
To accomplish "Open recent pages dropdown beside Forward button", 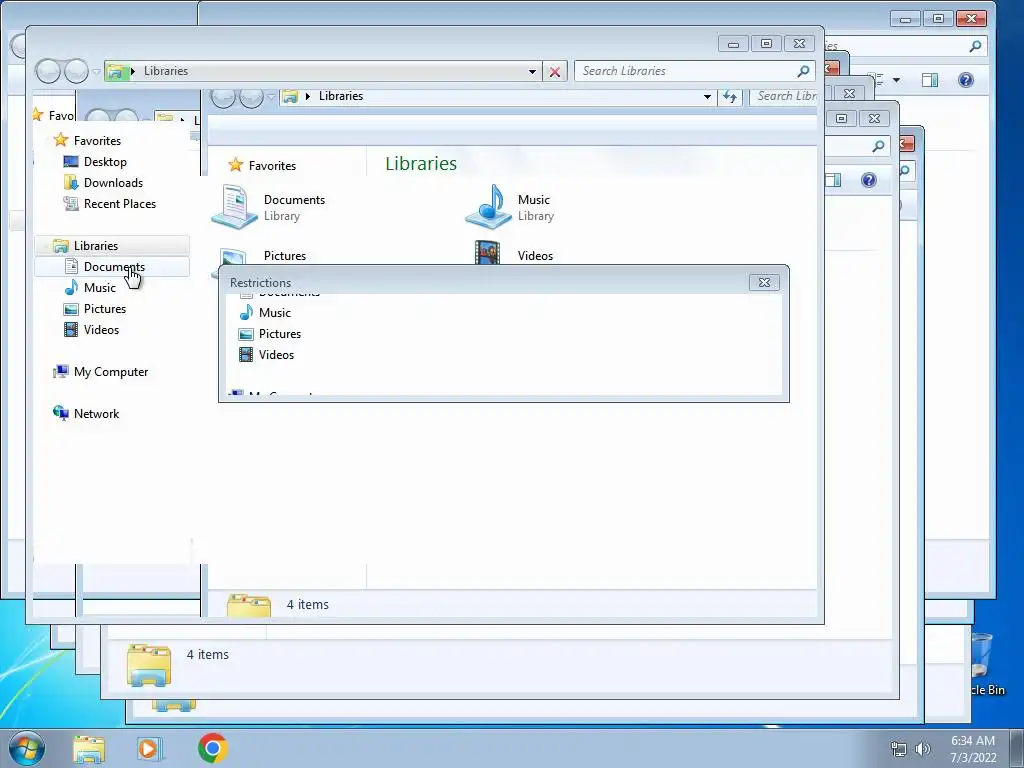I will pos(96,71).
